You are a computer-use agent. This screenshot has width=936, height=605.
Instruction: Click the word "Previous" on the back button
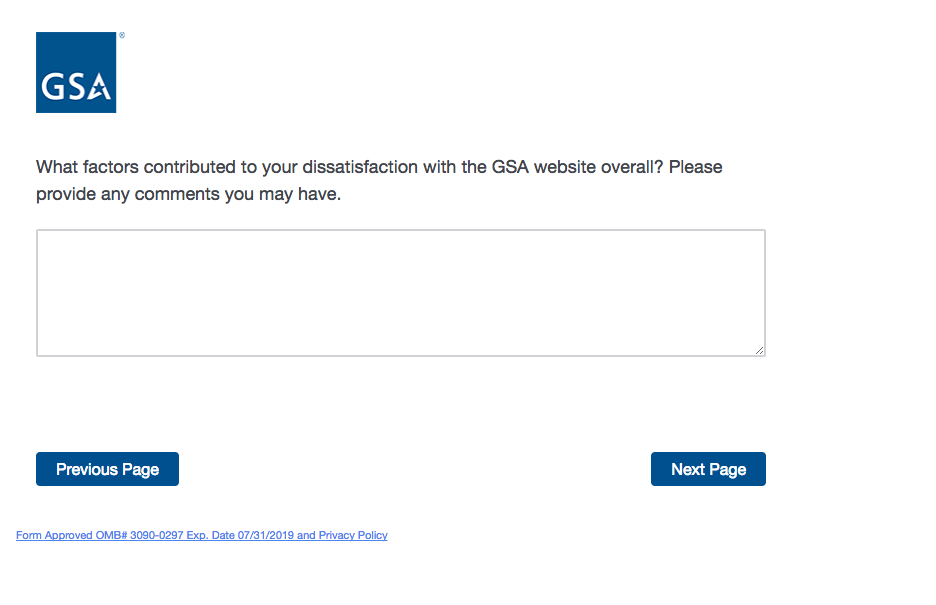coord(87,469)
